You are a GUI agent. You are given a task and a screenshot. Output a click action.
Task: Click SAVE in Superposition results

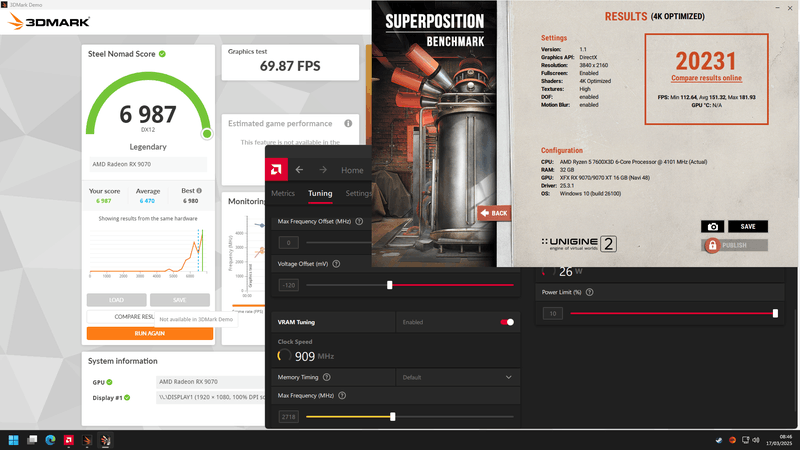747,227
